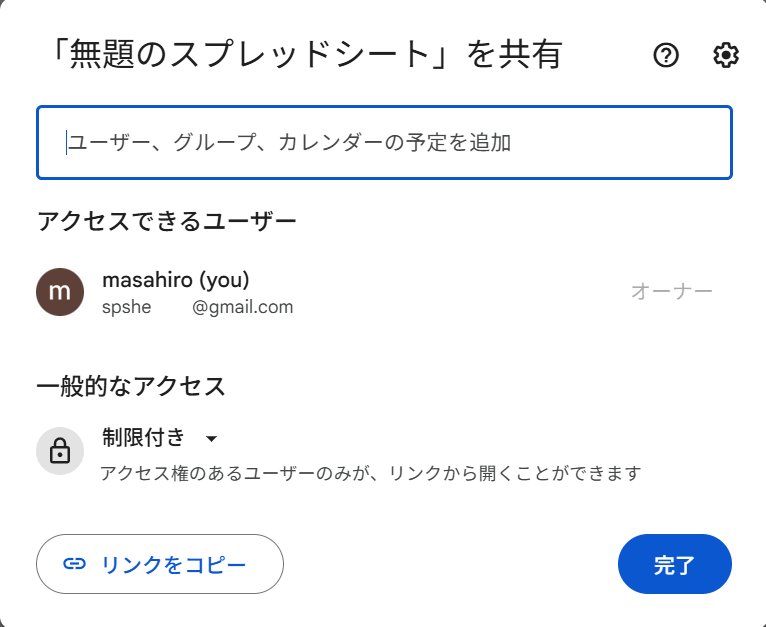Click the brown 'm' avatar of masahiro
The width and height of the screenshot is (766, 627).
point(60,292)
